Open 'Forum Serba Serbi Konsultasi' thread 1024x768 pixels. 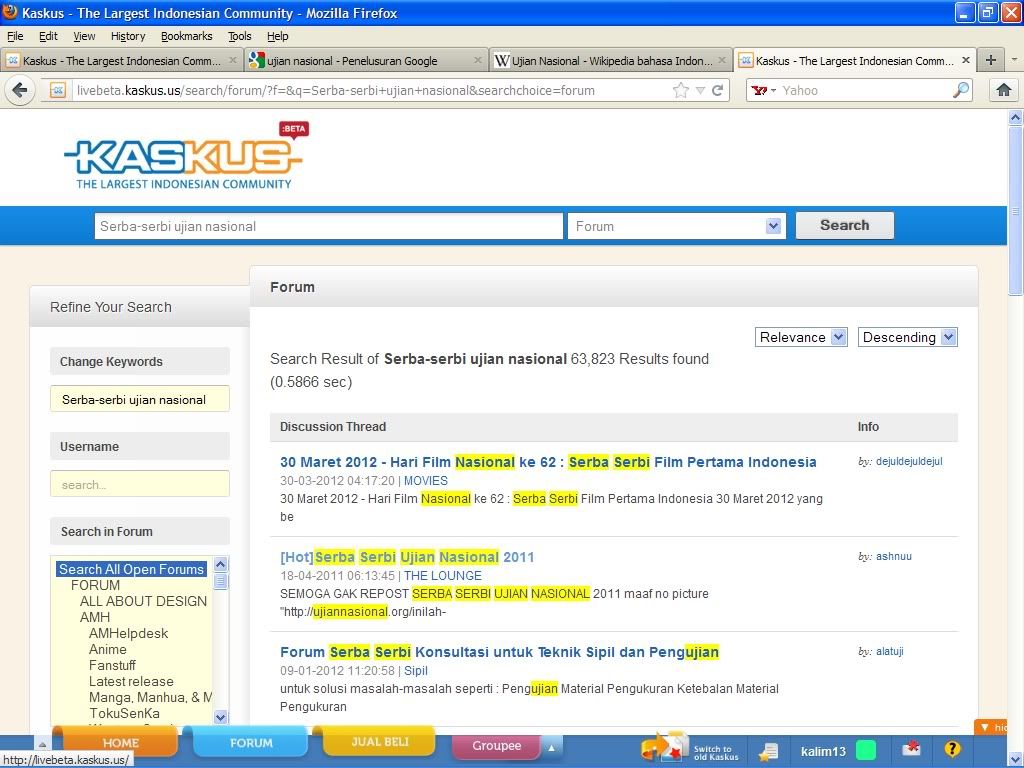point(500,652)
